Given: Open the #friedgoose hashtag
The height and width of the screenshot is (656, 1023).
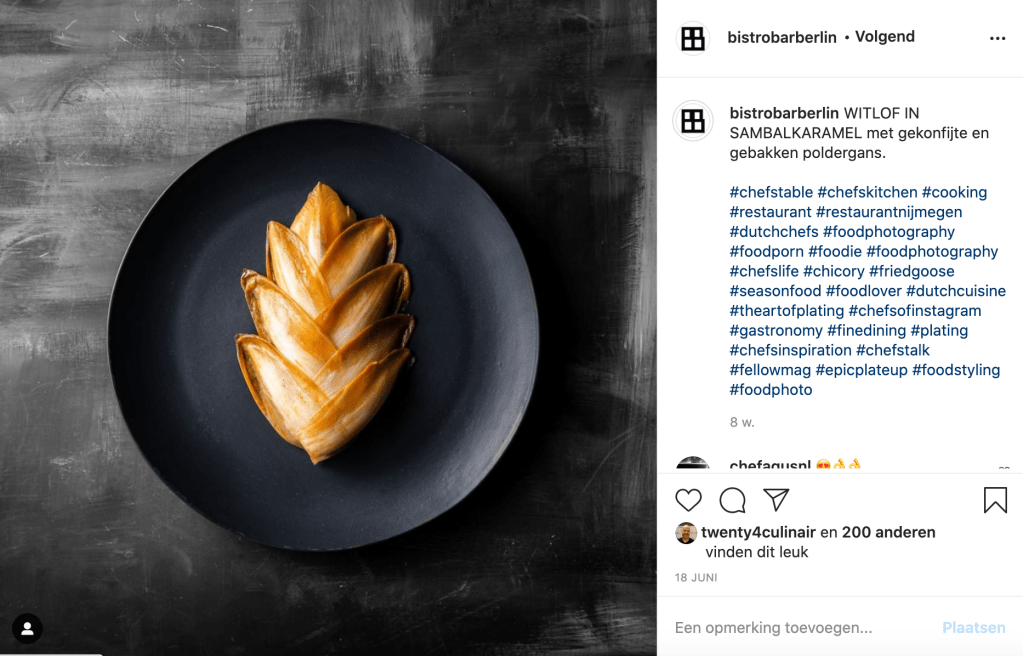Looking at the screenshot, I should tap(911, 271).
